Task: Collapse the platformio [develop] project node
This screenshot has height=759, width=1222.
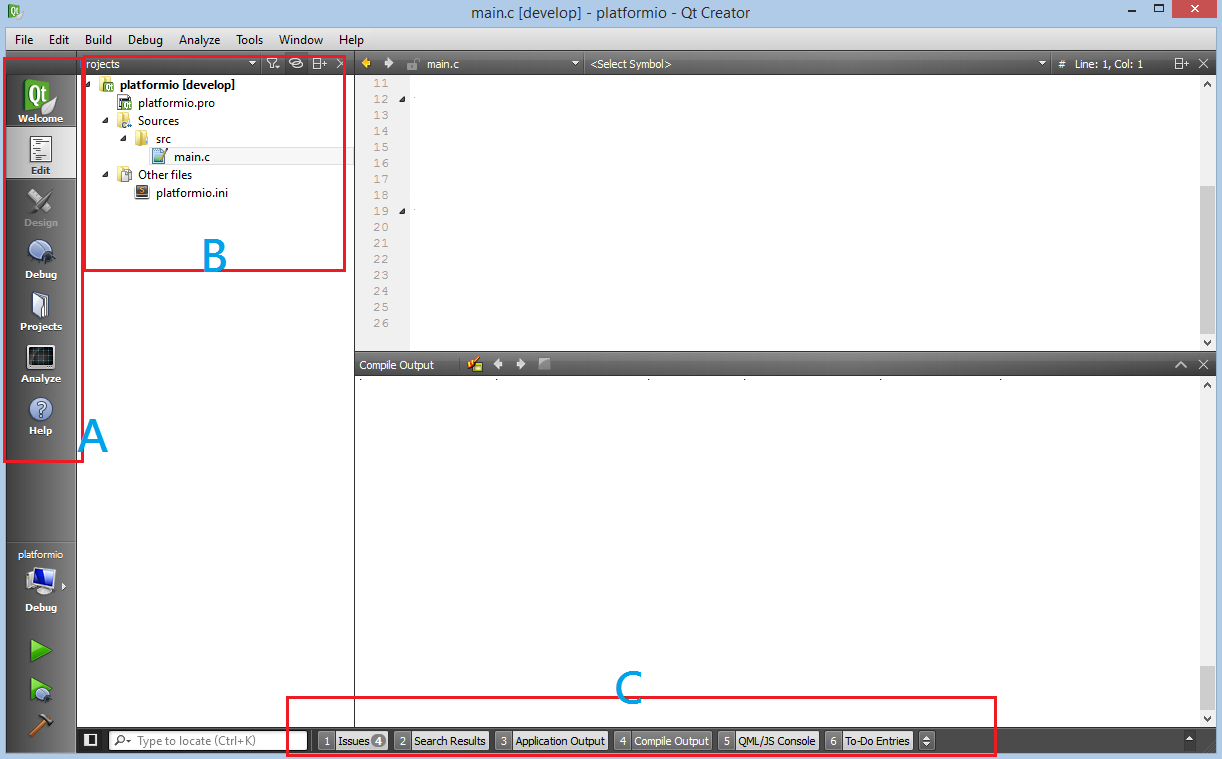Action: [x=88, y=85]
